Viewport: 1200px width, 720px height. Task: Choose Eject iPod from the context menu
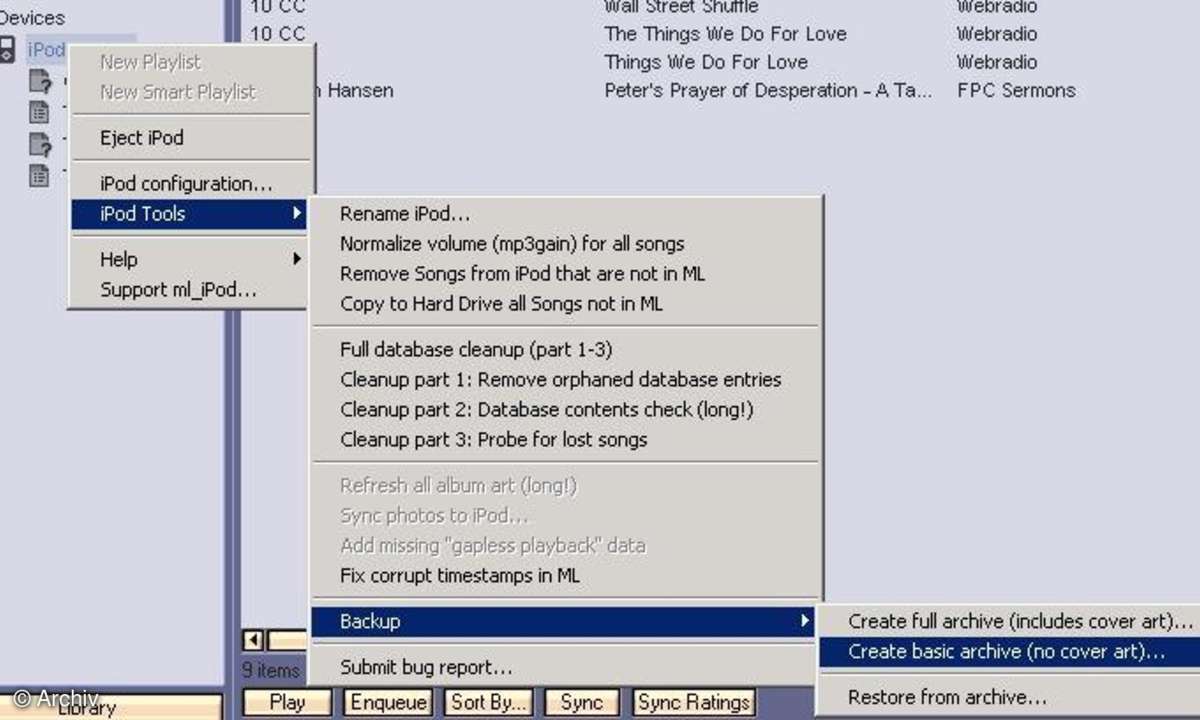141,138
